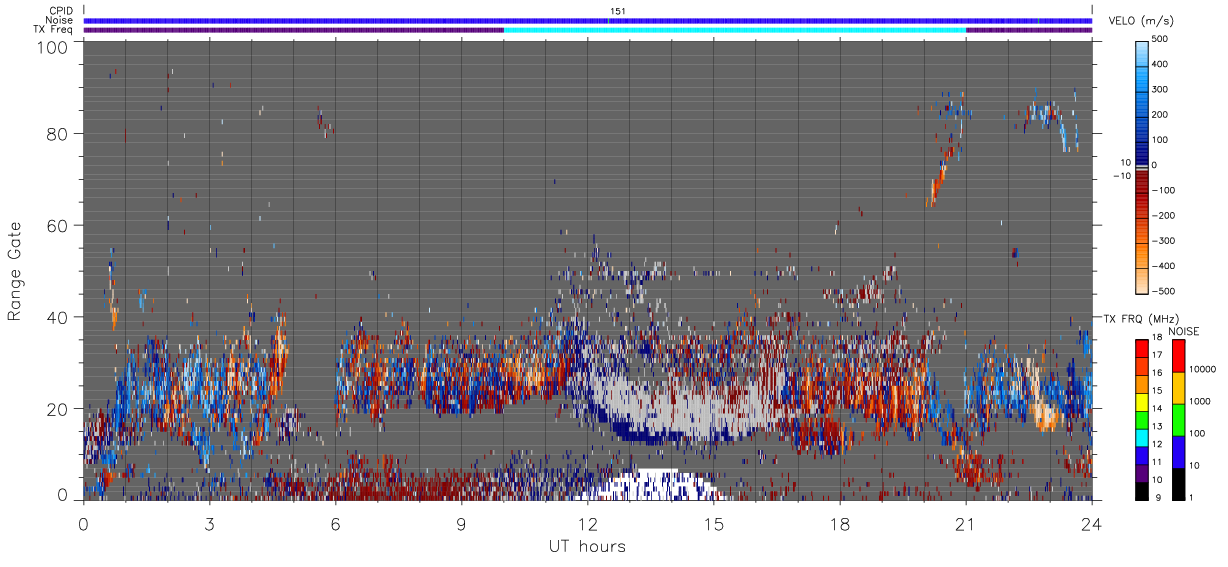Viewport: 1228px width, 567px height.
Task: Click the Noise strip label
Action: [x=60, y=20]
